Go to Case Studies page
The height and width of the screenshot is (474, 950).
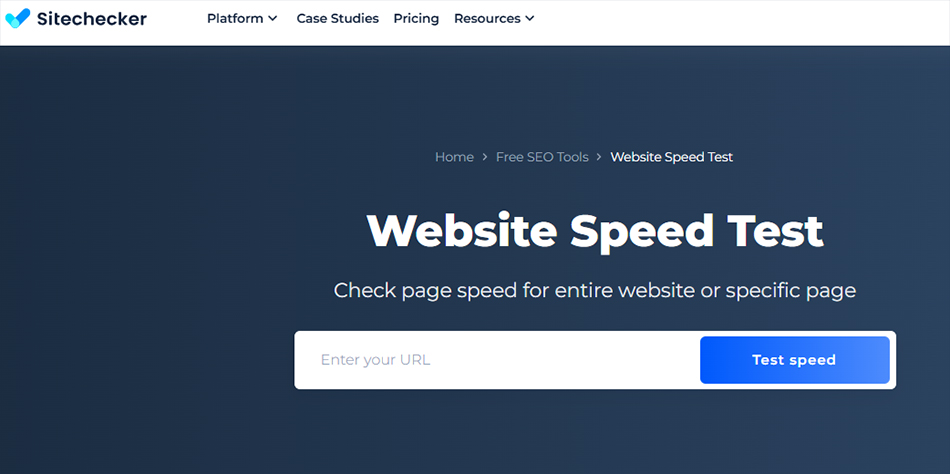[x=337, y=19]
